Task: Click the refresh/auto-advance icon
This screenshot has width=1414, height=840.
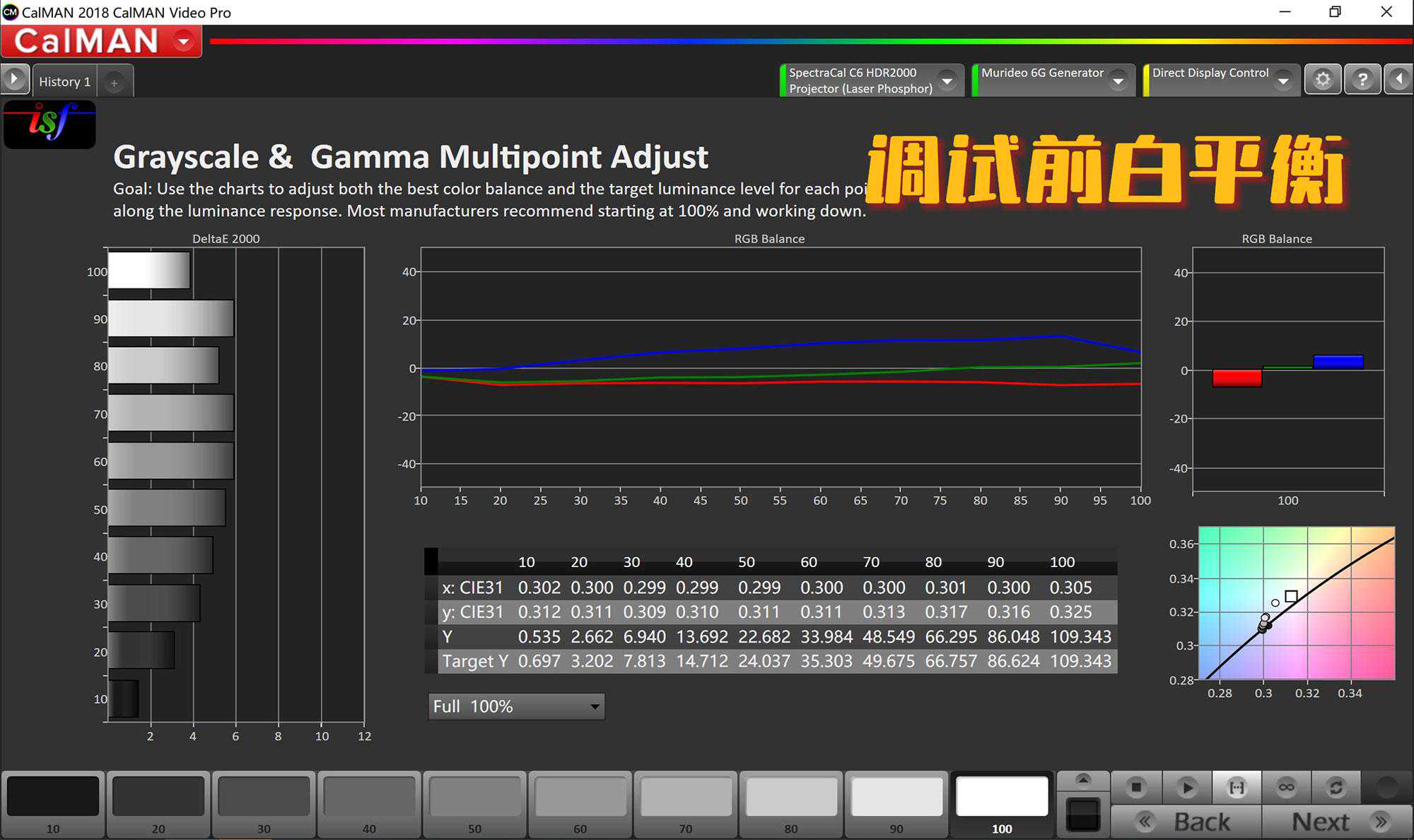Action: click(1336, 787)
